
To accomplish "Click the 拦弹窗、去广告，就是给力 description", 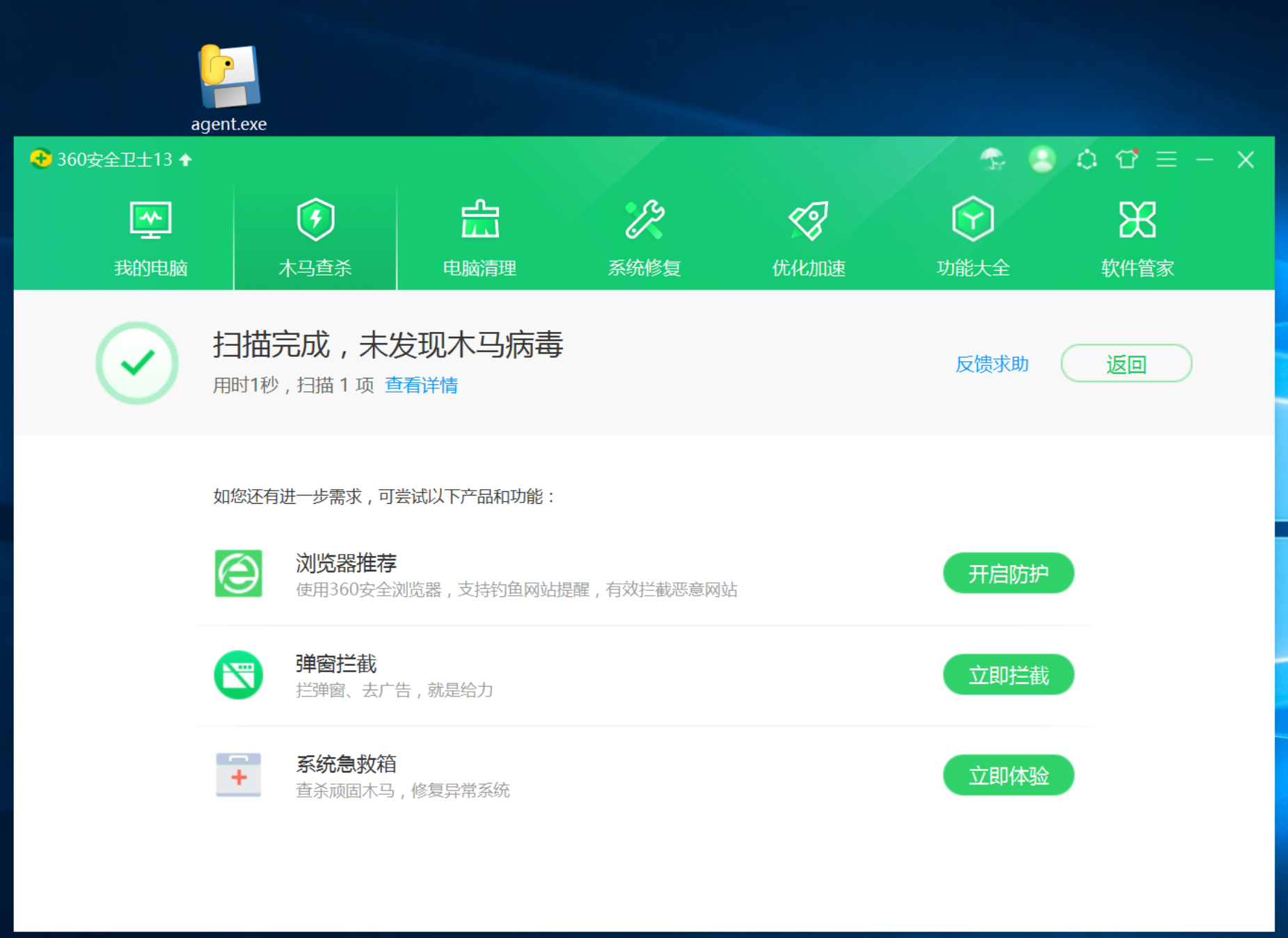I will tap(395, 690).
